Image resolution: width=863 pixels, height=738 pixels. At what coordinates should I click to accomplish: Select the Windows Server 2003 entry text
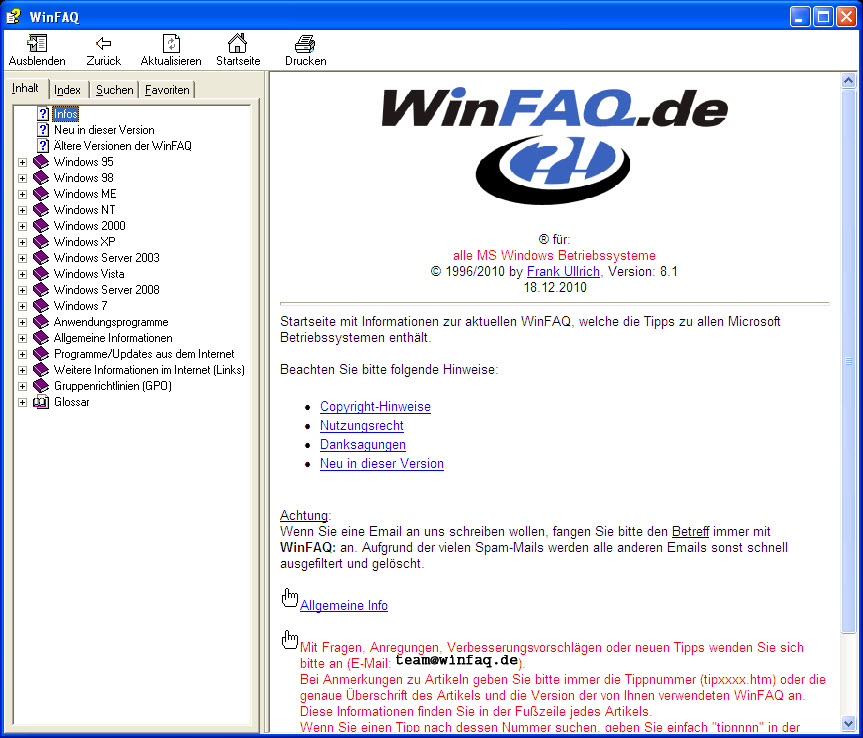[x=107, y=258]
